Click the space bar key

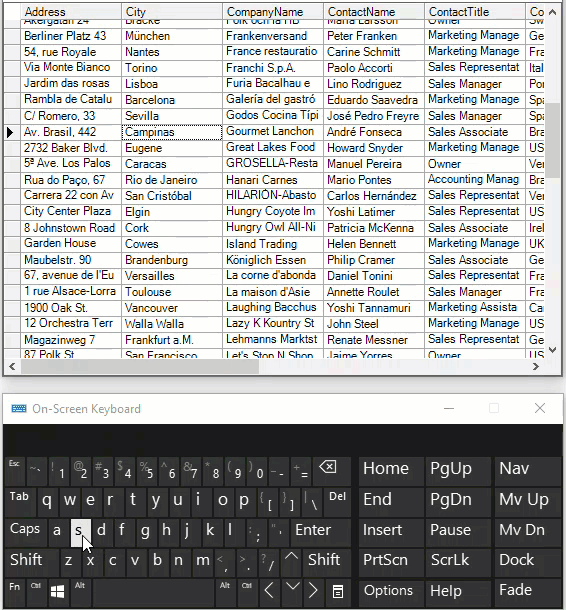tap(153, 591)
